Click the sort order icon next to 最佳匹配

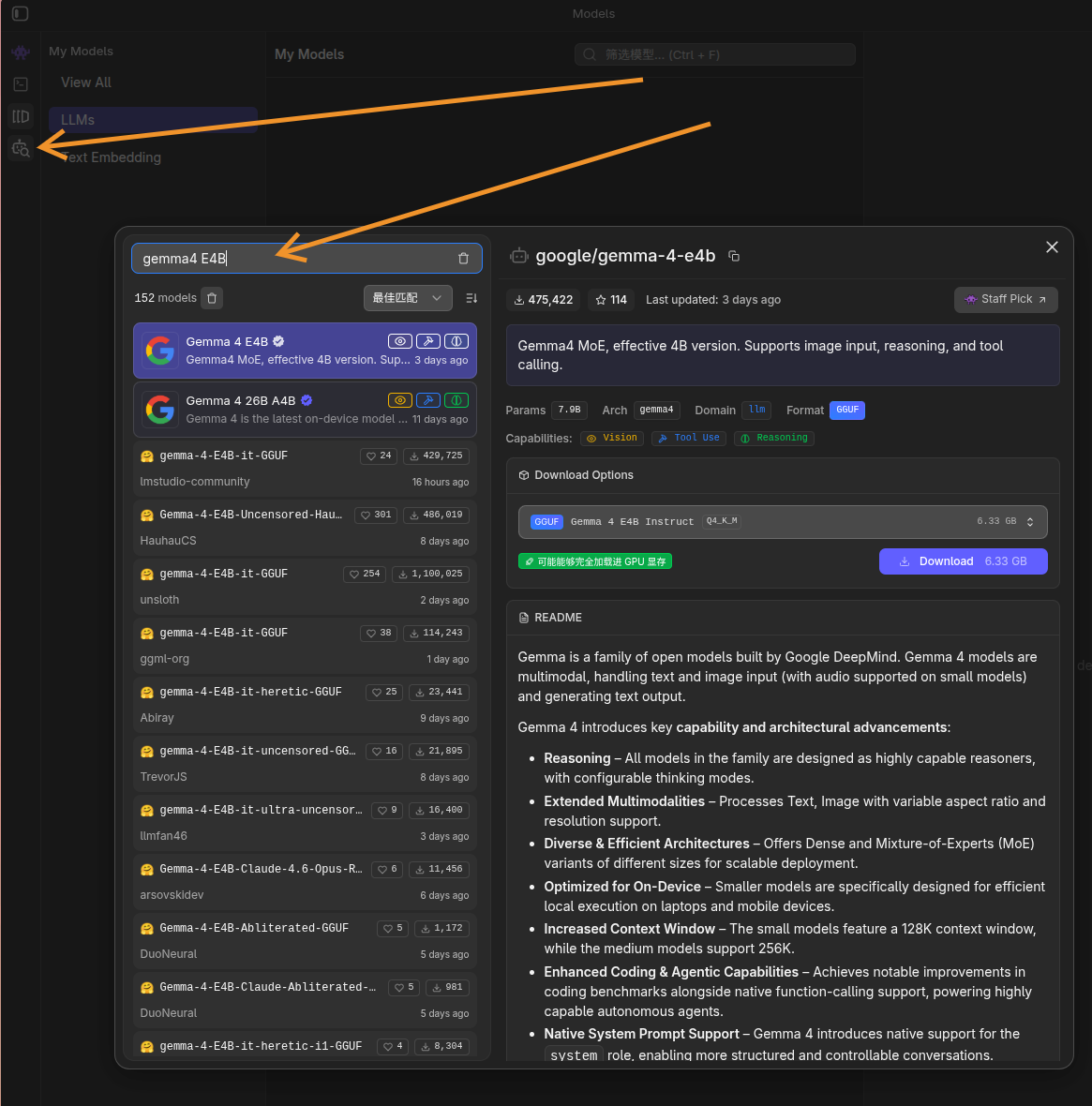coord(471,298)
